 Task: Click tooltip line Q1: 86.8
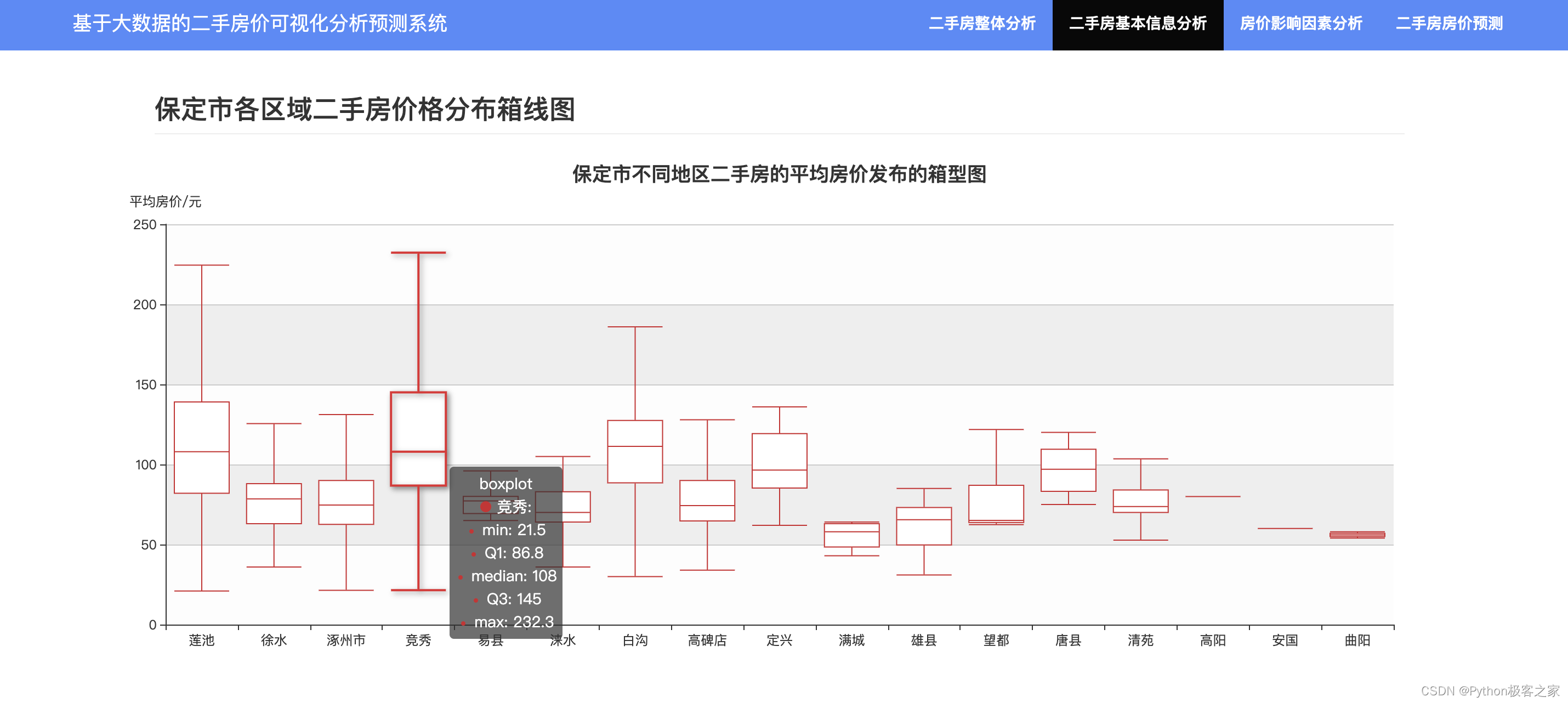pos(514,553)
